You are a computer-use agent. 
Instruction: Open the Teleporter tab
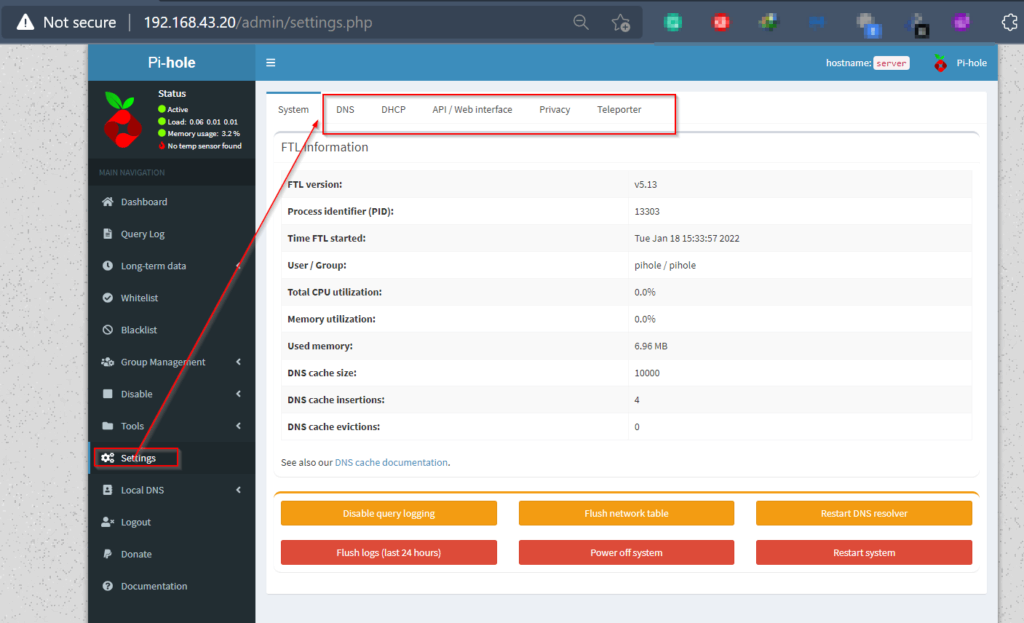(619, 109)
